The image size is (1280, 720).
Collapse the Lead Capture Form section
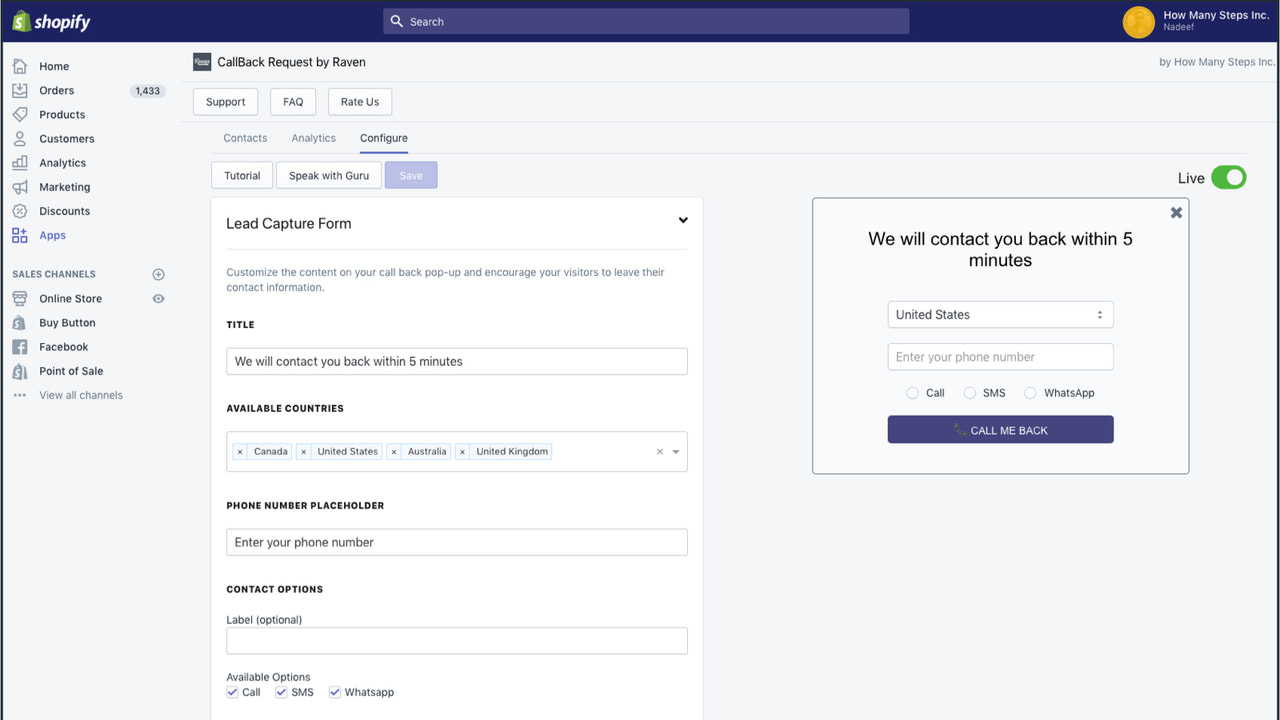[x=683, y=220]
